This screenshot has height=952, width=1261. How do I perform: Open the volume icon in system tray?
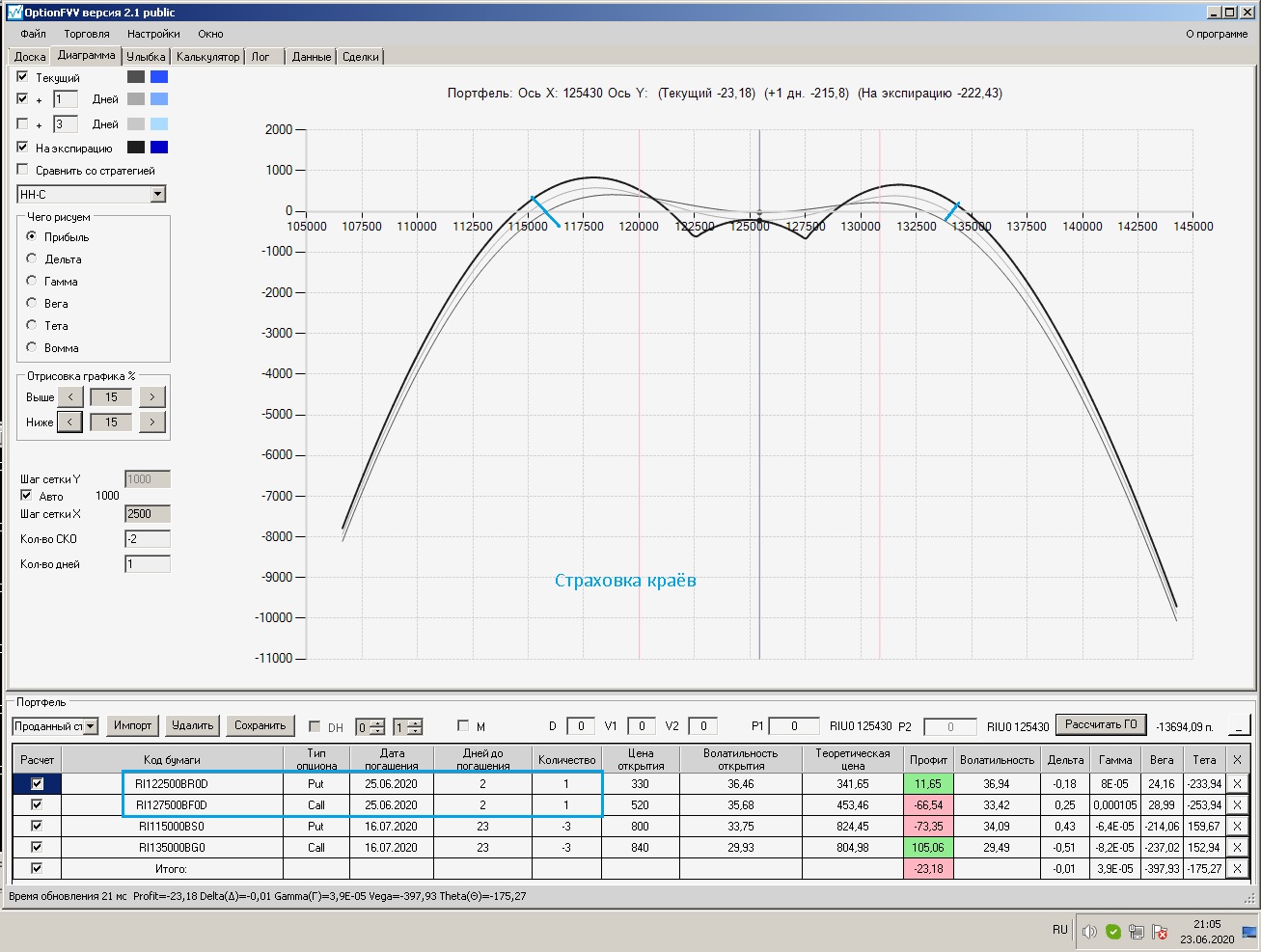click(x=1089, y=931)
